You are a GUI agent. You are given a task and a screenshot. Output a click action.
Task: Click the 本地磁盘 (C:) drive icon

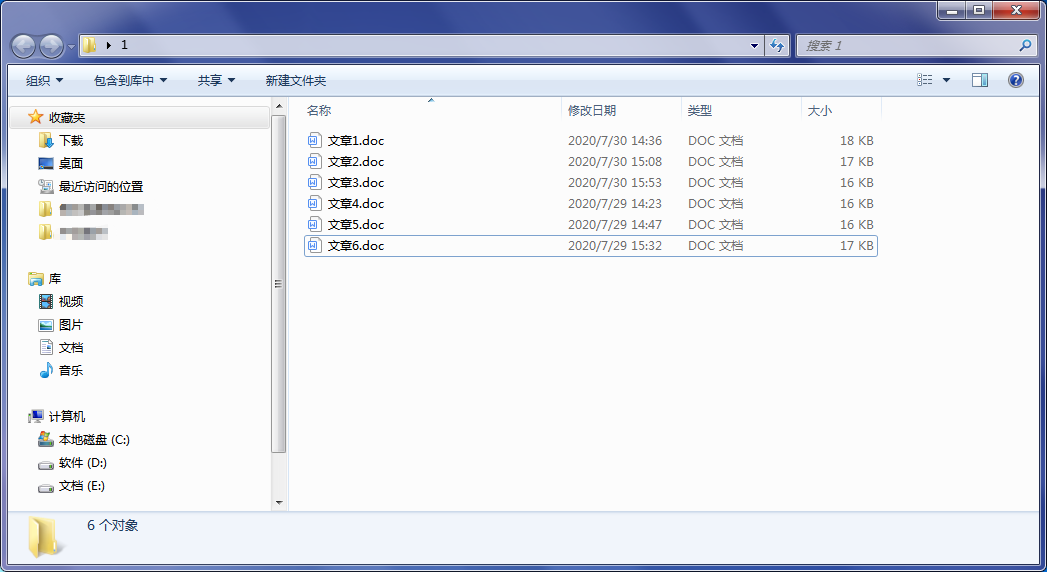(45, 440)
